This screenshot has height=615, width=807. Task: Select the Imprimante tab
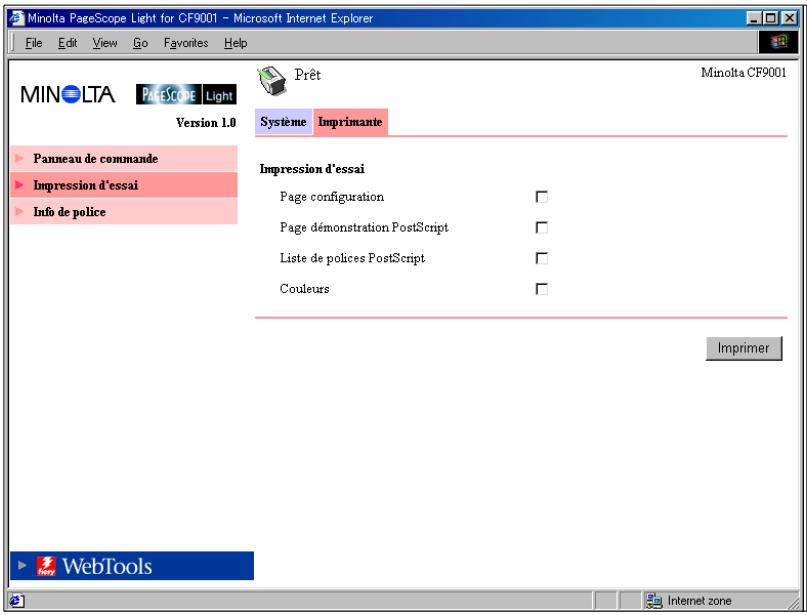click(350, 122)
